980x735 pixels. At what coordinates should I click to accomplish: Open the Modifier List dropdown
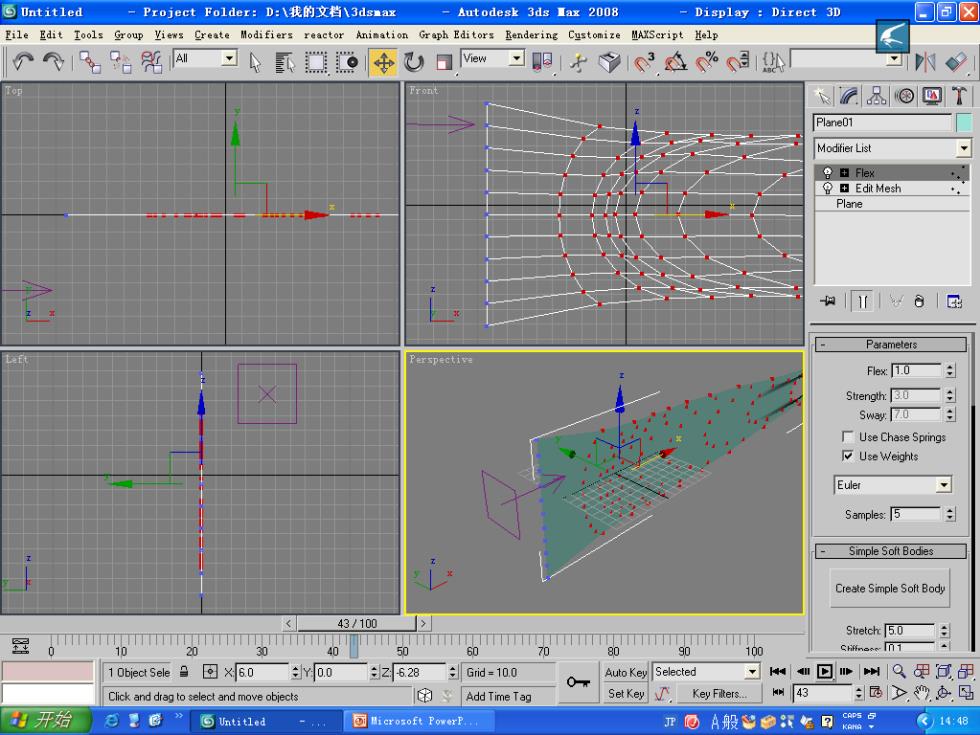pyautogui.click(x=892, y=148)
